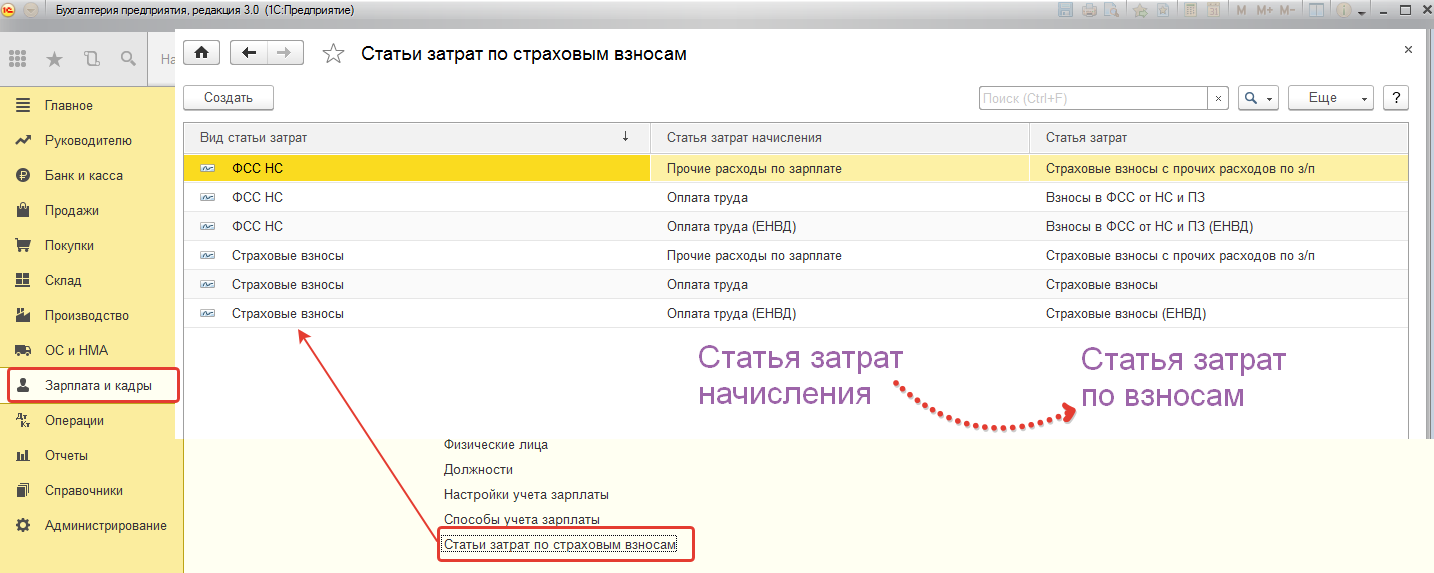Click cell Взносы в ФСС от НС и ПЗ
Viewport: 1434px width, 573px height.
1218,197
